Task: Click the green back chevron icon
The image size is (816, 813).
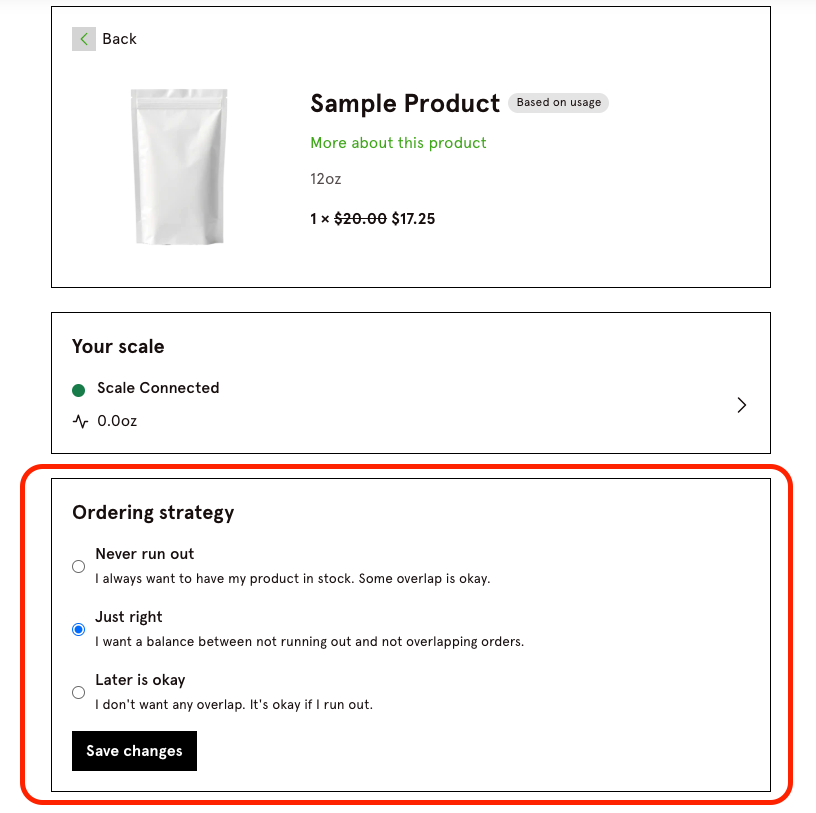Action: pos(84,39)
